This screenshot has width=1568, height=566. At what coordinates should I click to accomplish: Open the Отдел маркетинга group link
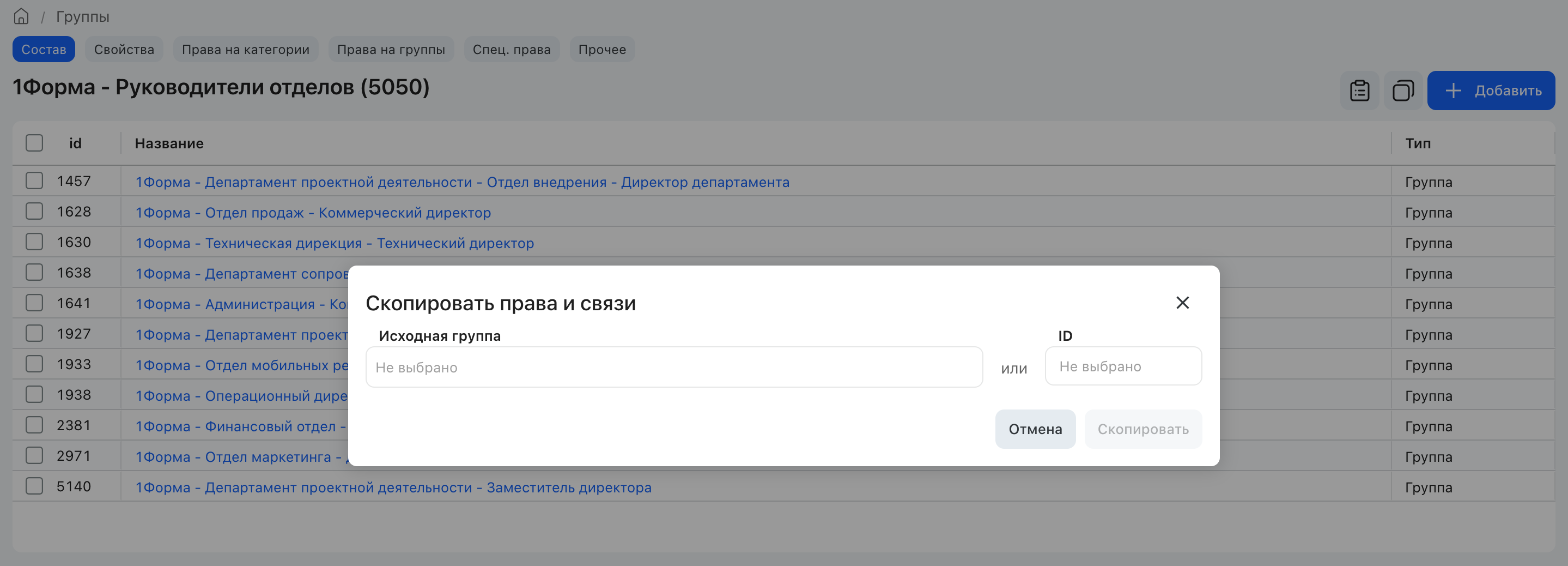click(242, 457)
